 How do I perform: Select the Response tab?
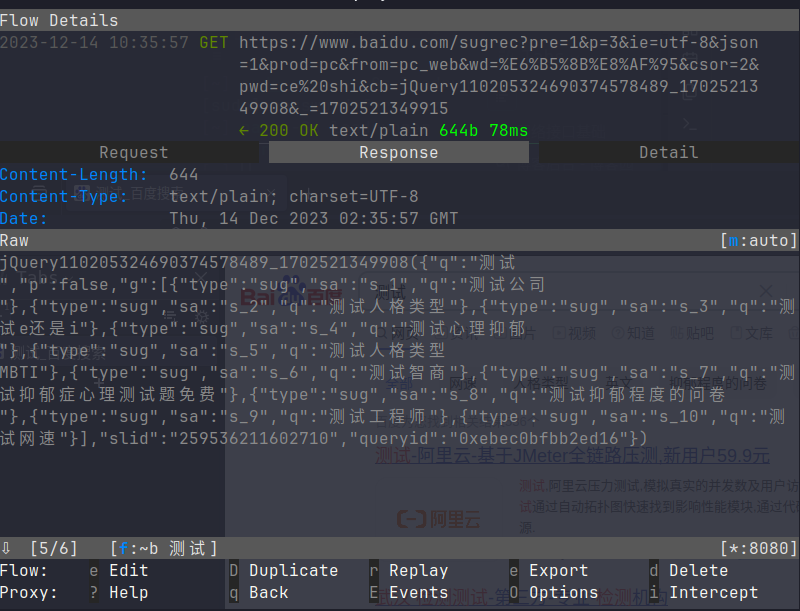click(398, 152)
